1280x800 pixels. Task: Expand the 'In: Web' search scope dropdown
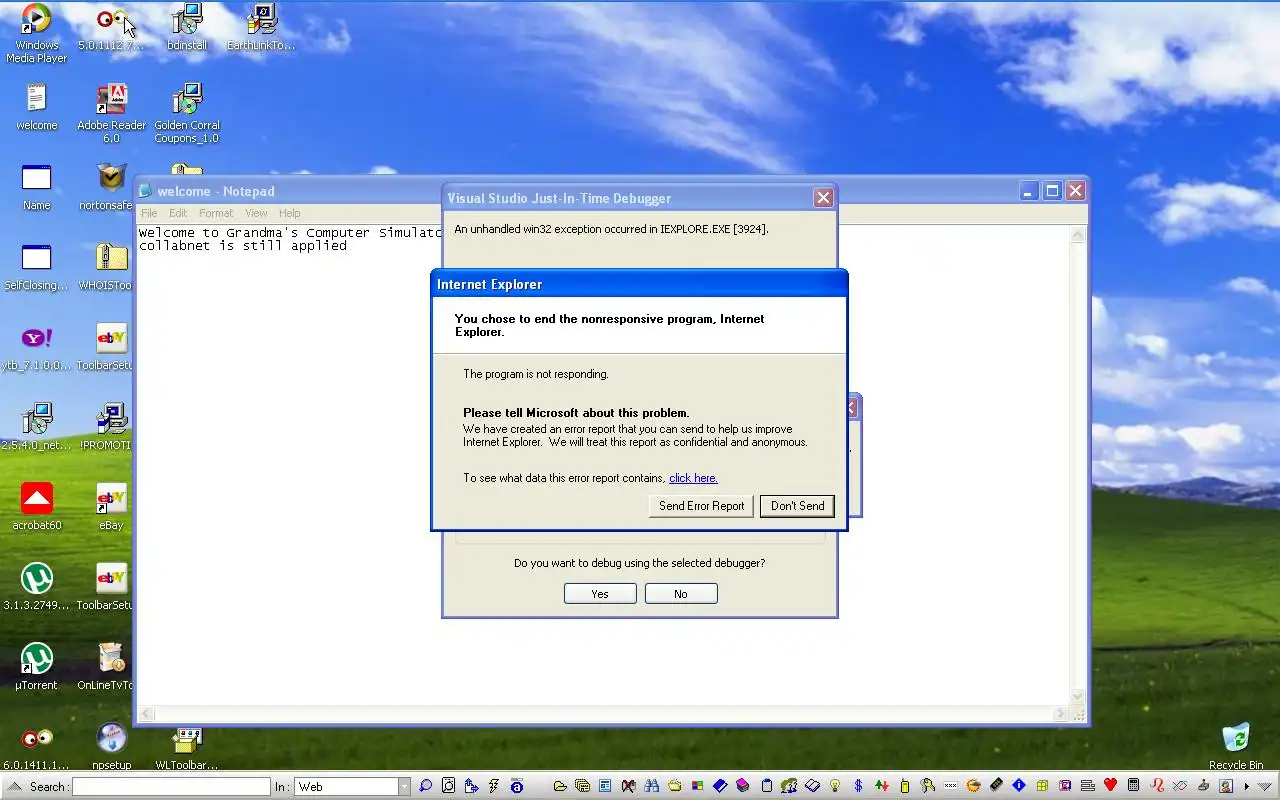(x=404, y=787)
